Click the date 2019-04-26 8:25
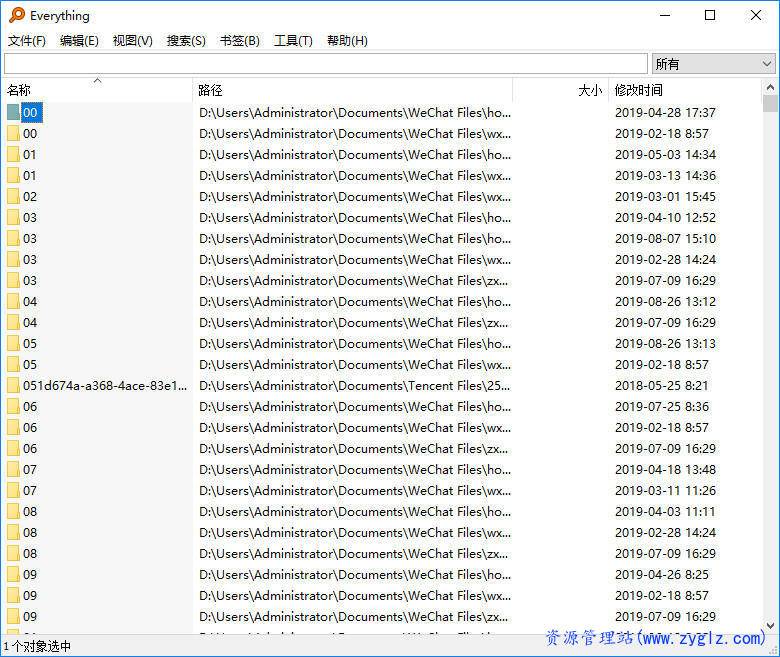The height and width of the screenshot is (657, 780). click(x=662, y=574)
